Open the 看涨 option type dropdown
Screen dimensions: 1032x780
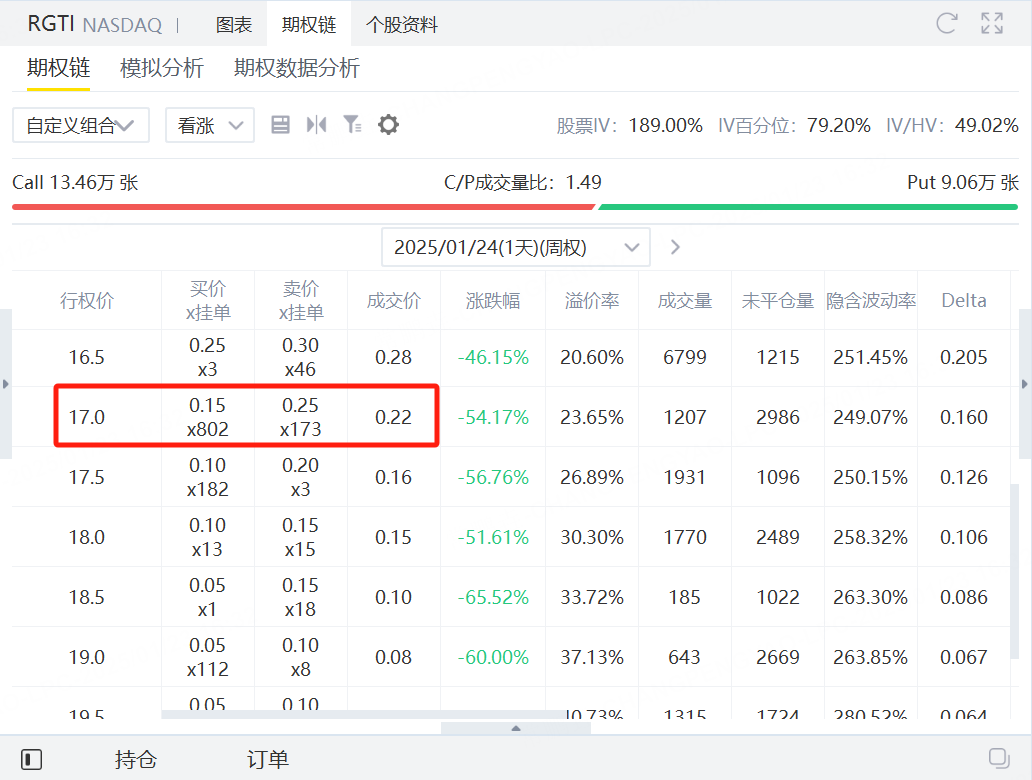209,125
